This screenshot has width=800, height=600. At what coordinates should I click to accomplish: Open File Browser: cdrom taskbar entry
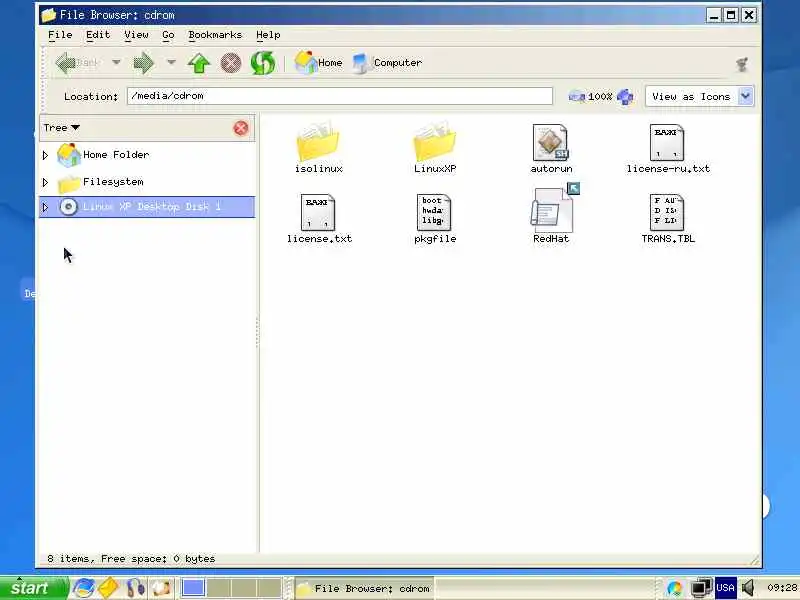[365, 588]
